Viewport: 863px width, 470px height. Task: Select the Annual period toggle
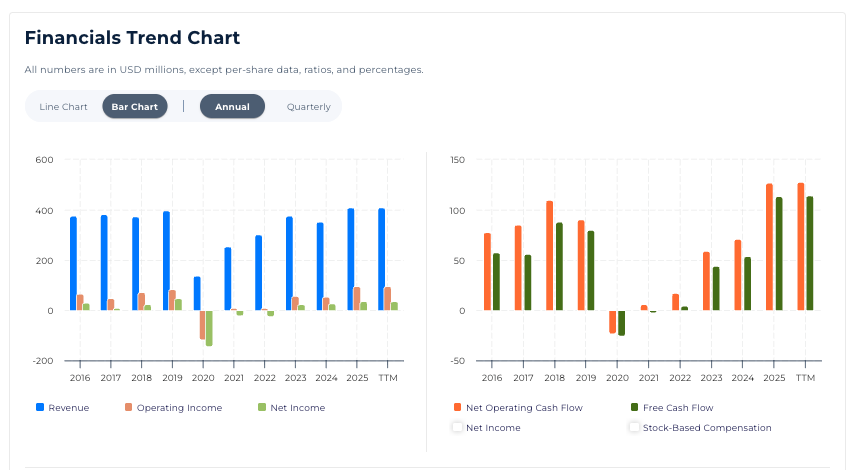pyautogui.click(x=232, y=107)
